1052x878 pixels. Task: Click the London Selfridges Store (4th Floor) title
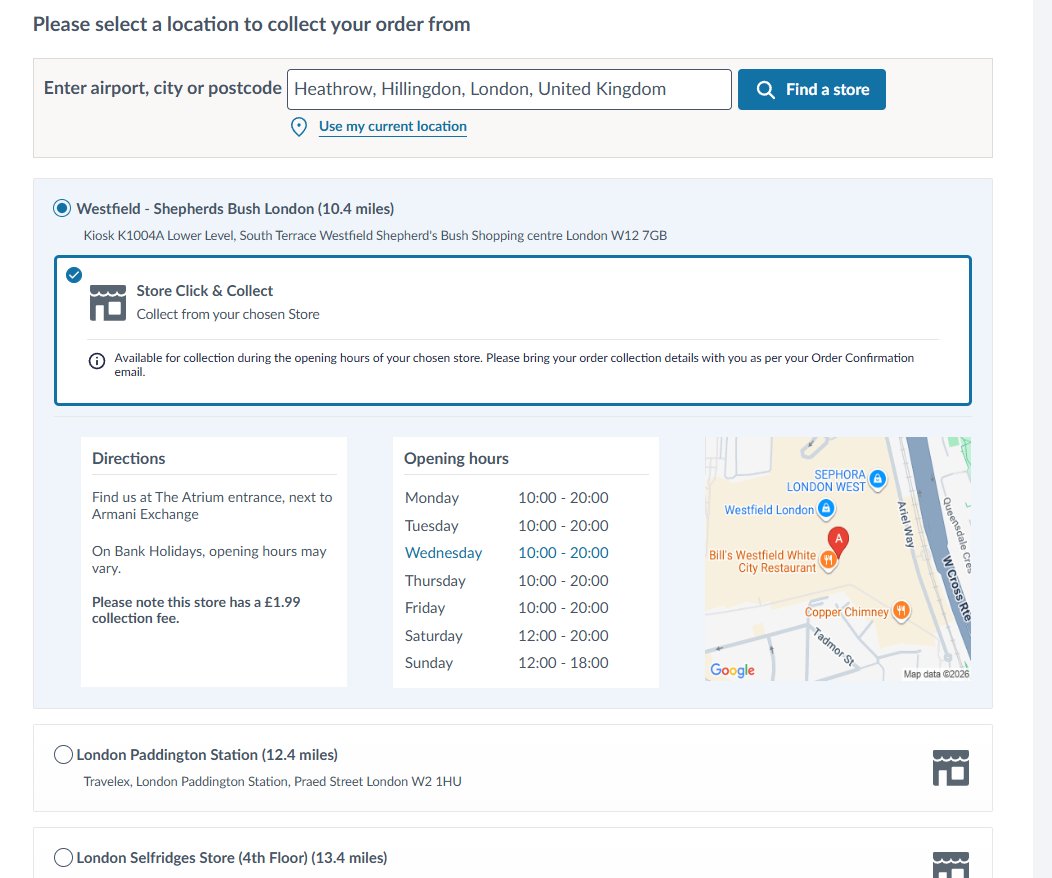(231, 857)
